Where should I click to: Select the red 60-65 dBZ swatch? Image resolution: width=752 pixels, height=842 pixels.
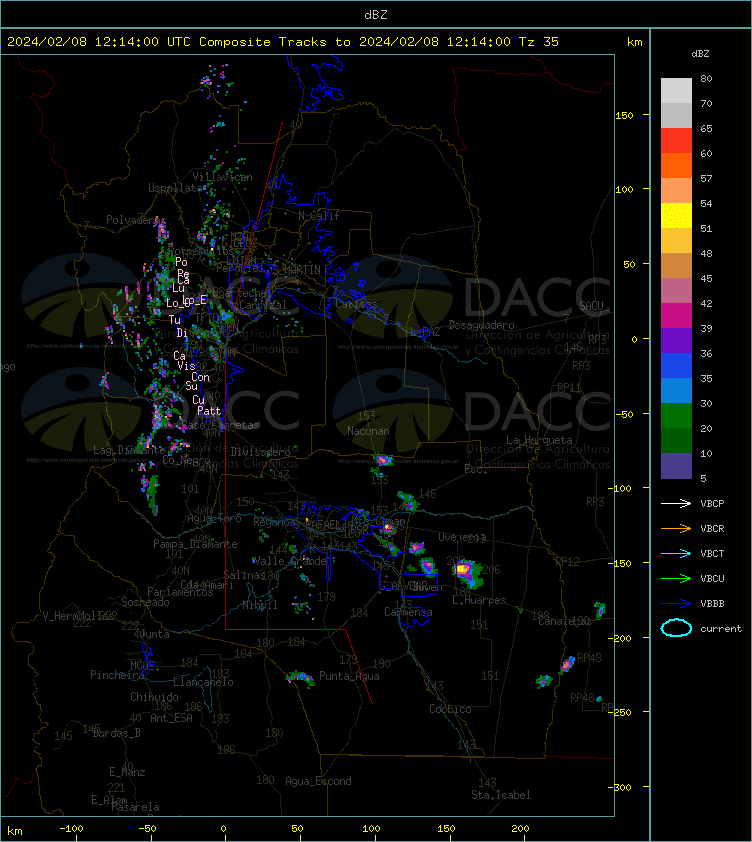coord(676,140)
